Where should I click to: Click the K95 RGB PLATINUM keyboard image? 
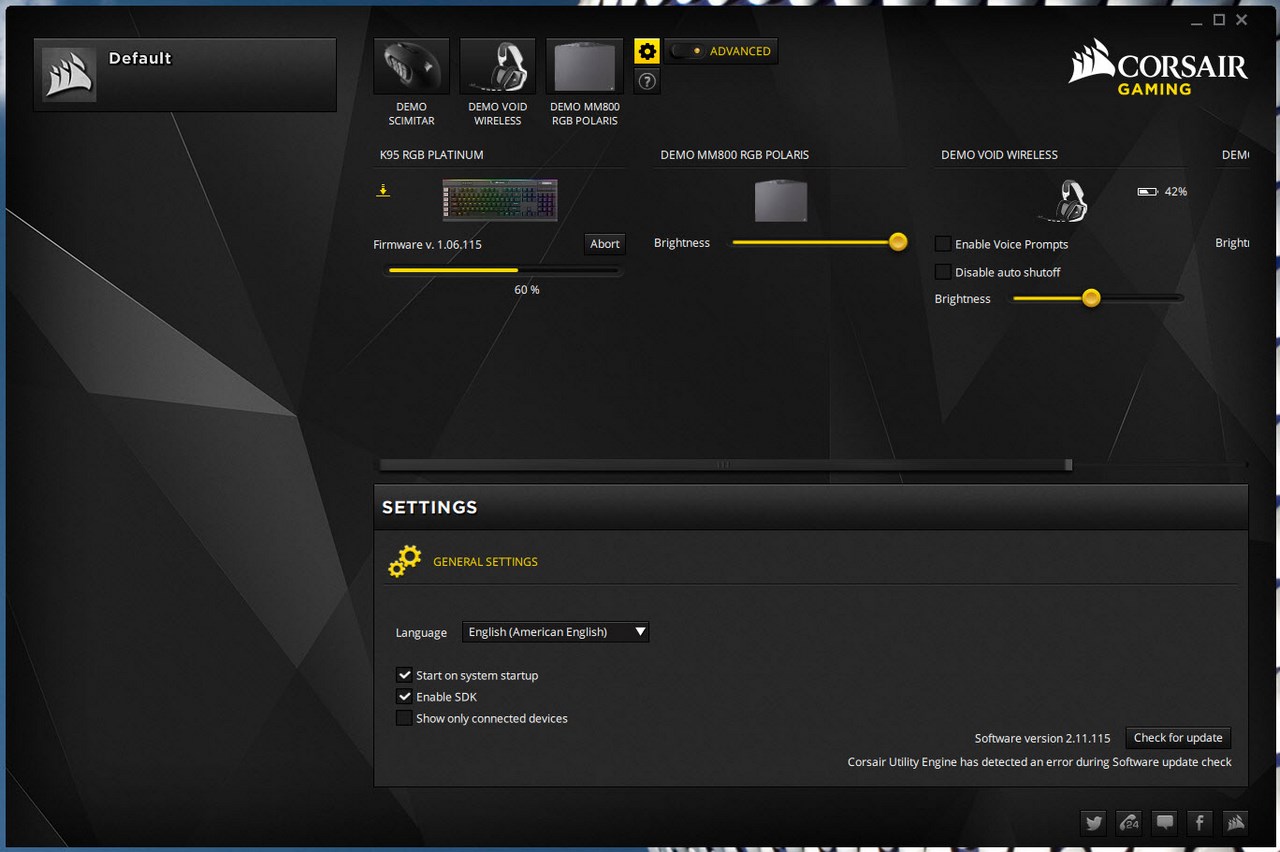(x=500, y=200)
